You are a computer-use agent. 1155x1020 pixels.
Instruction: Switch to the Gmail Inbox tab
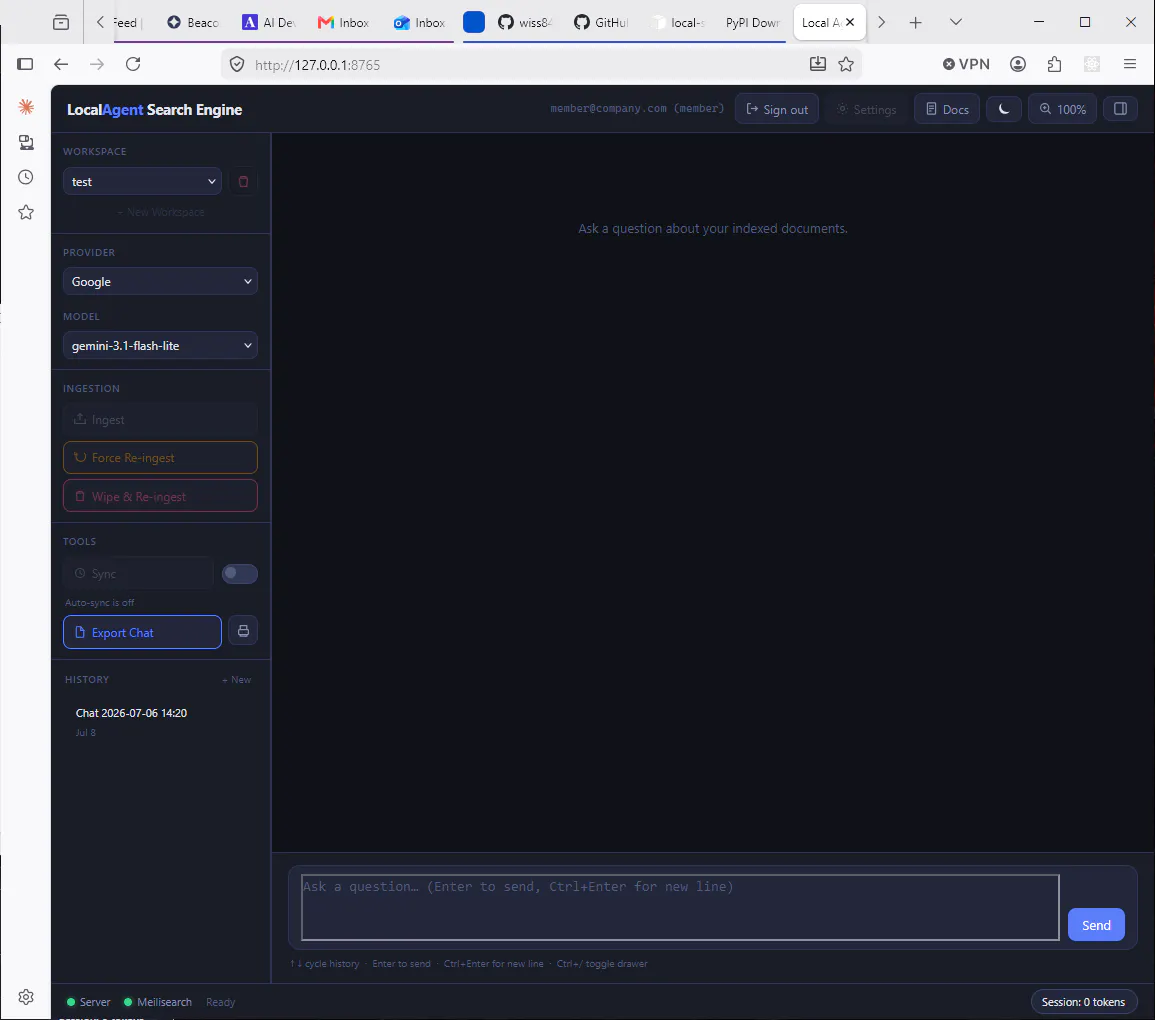click(344, 22)
